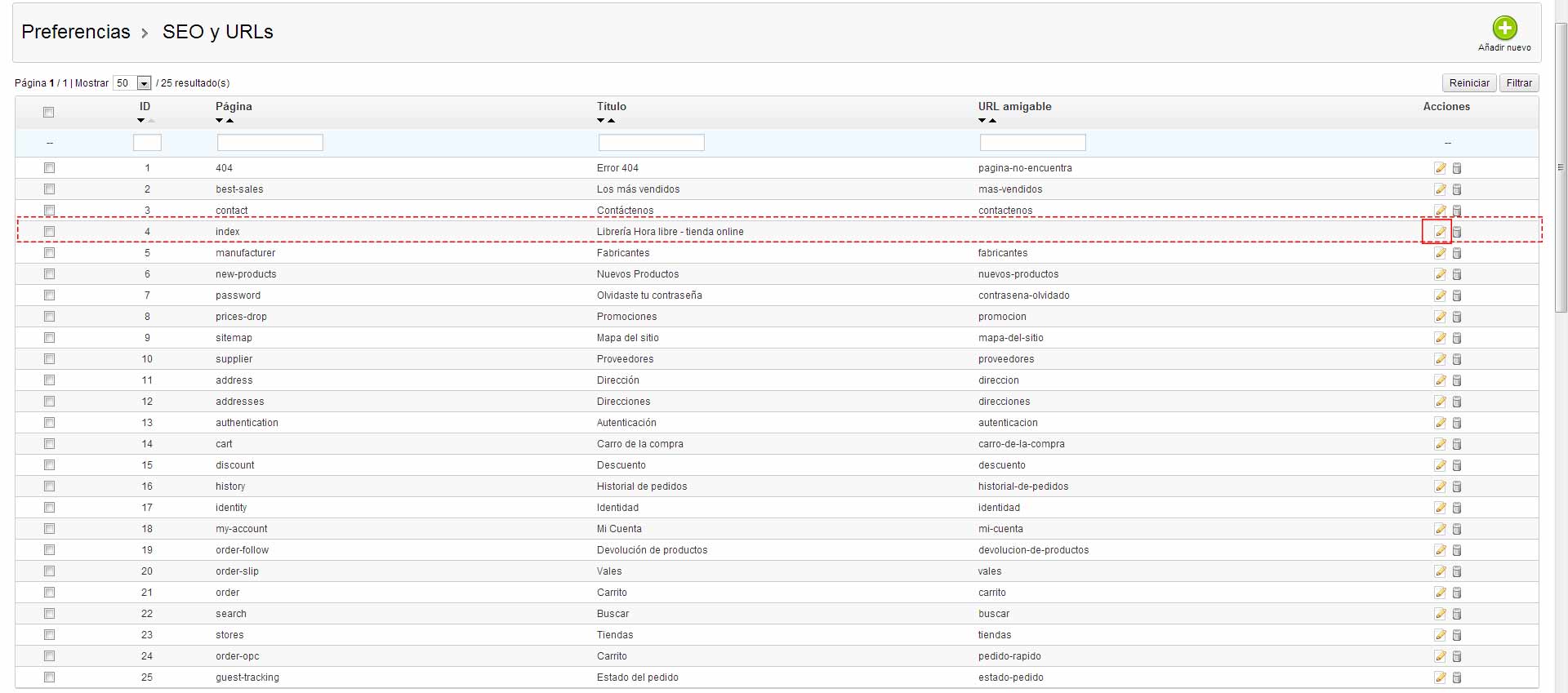The width and height of the screenshot is (1568, 693).
Task: Select the contact row checkbox
Action: pos(49,211)
